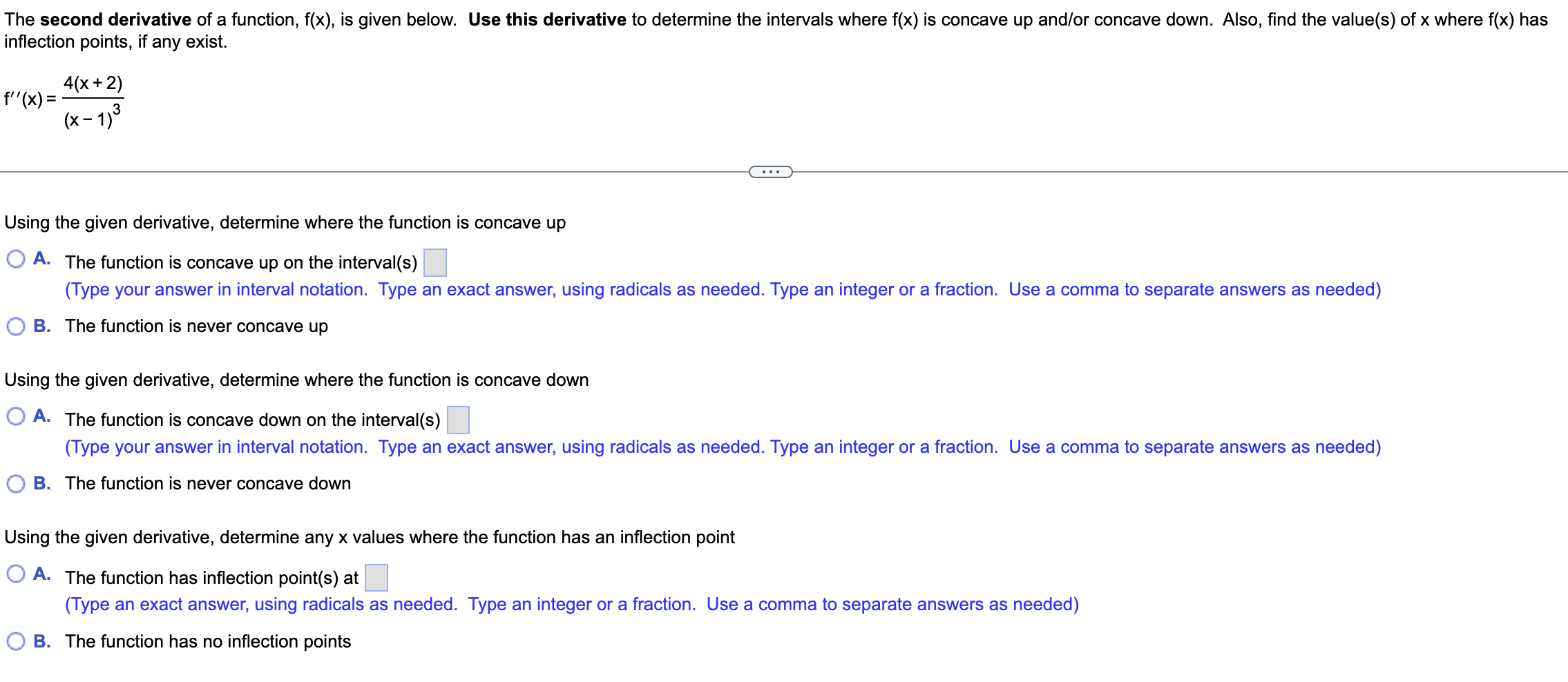The width and height of the screenshot is (1568, 682).
Task: Select option A: function has inflection point(s) at
Action: point(16,573)
